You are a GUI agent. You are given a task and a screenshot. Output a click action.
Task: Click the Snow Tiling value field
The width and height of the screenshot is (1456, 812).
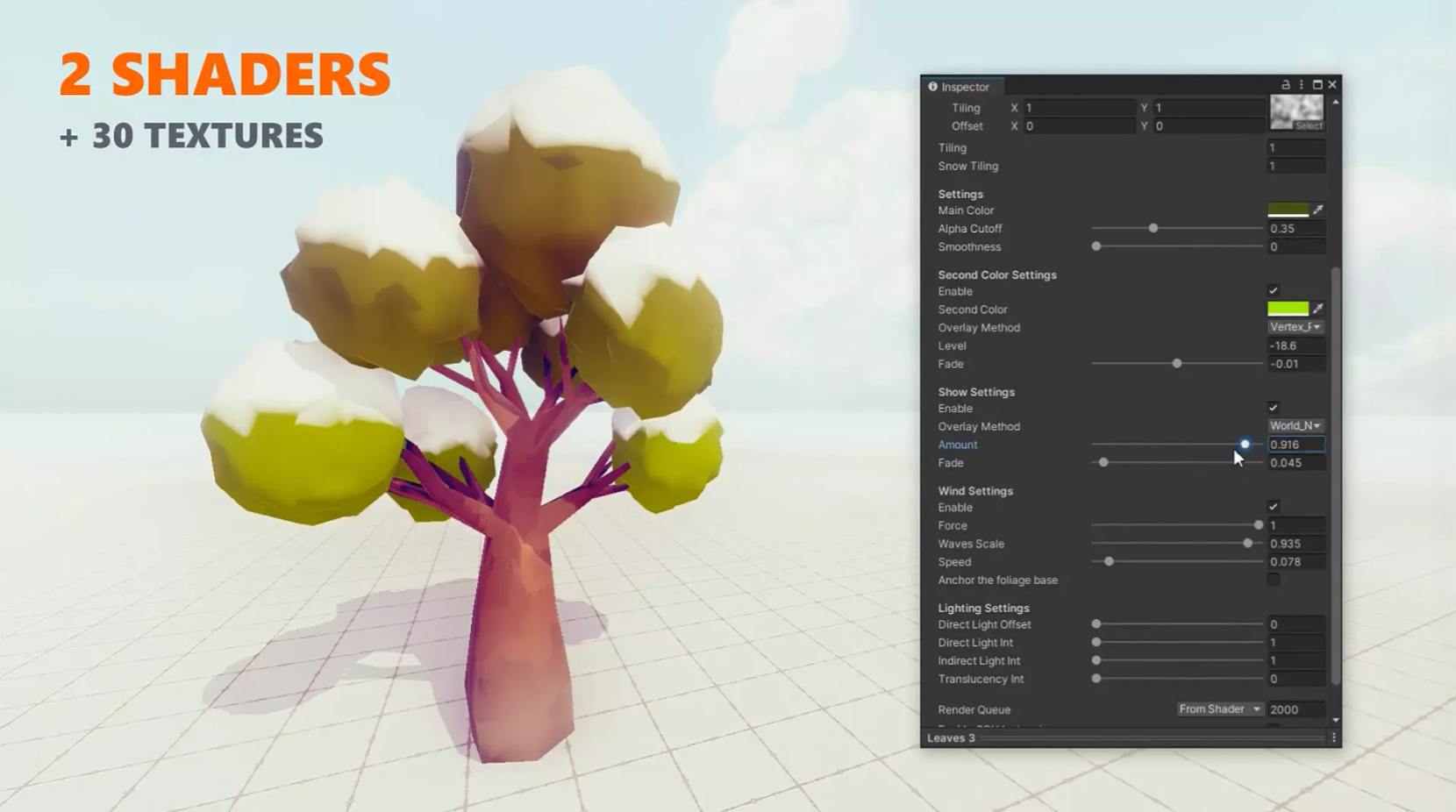click(1295, 166)
